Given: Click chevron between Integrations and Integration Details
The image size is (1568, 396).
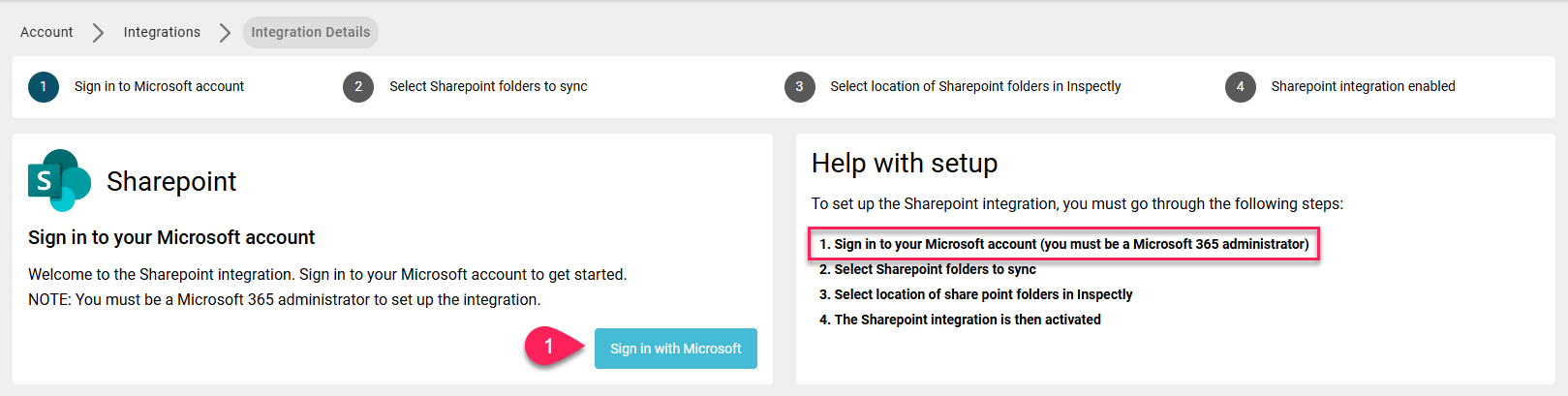Looking at the screenshot, I should (x=225, y=33).
